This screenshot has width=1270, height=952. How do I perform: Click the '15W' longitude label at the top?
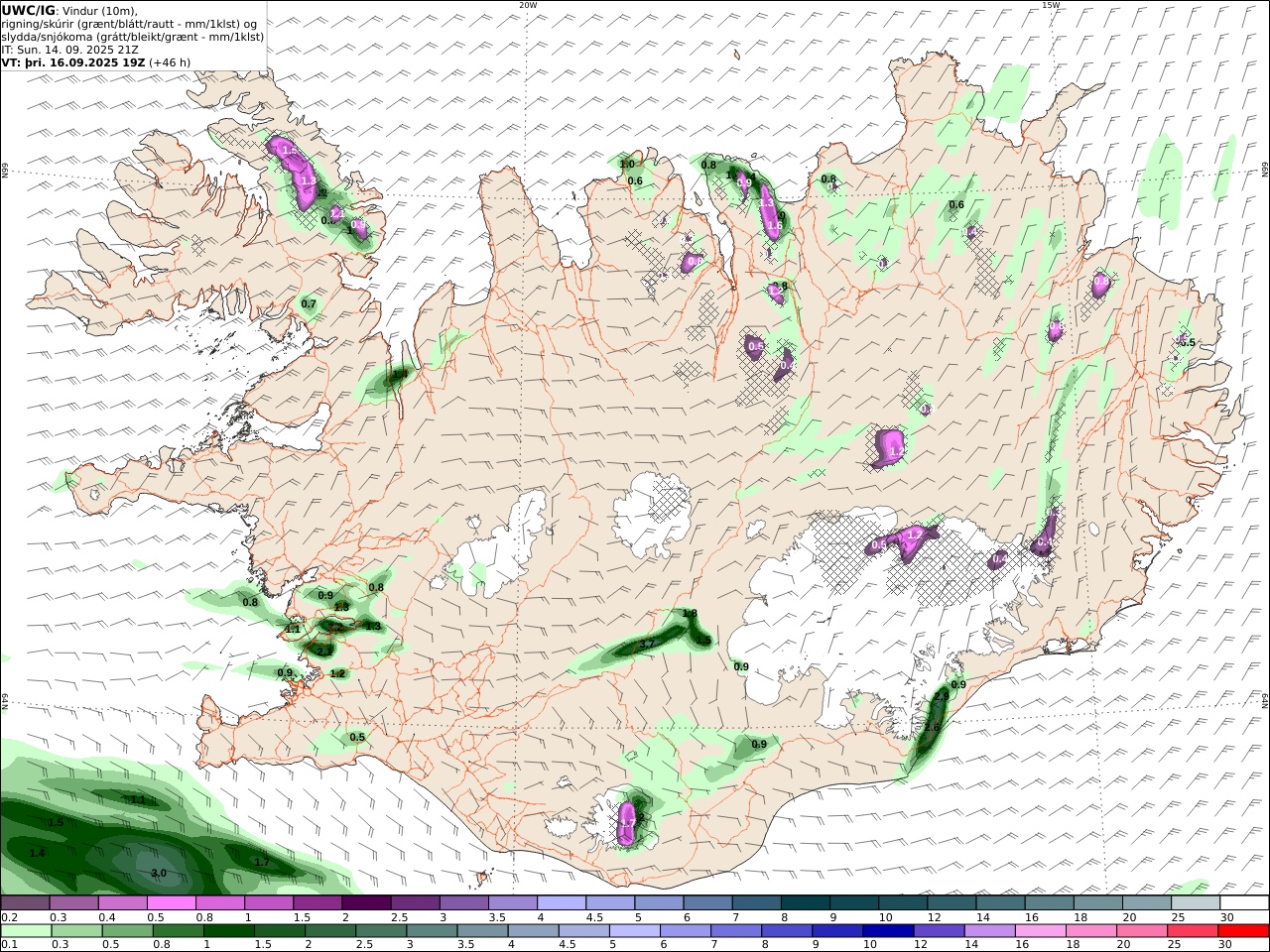[x=1051, y=5]
